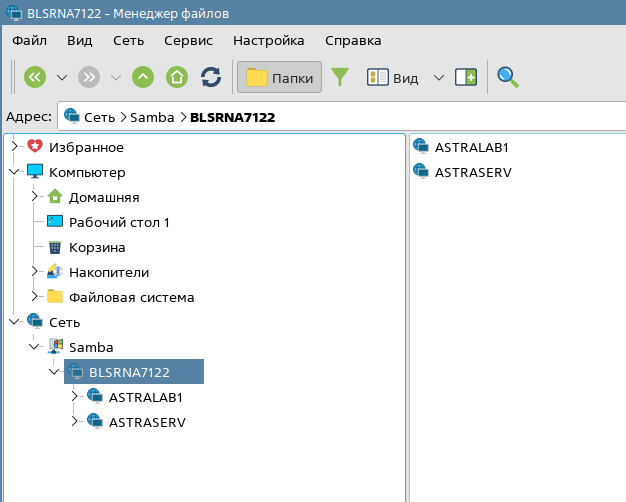Image resolution: width=626 pixels, height=502 pixels.
Task: Click the Сеть breadcrumb in address bar
Action: click(x=99, y=117)
